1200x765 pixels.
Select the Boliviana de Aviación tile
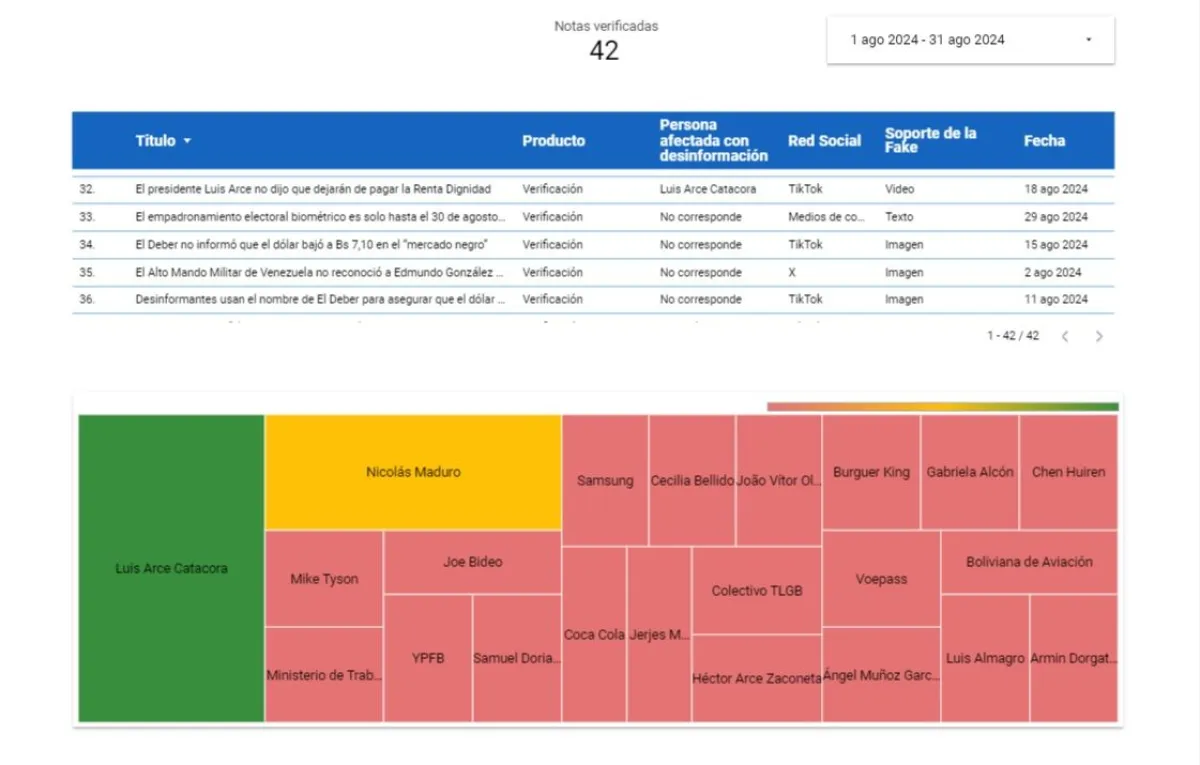1029,562
